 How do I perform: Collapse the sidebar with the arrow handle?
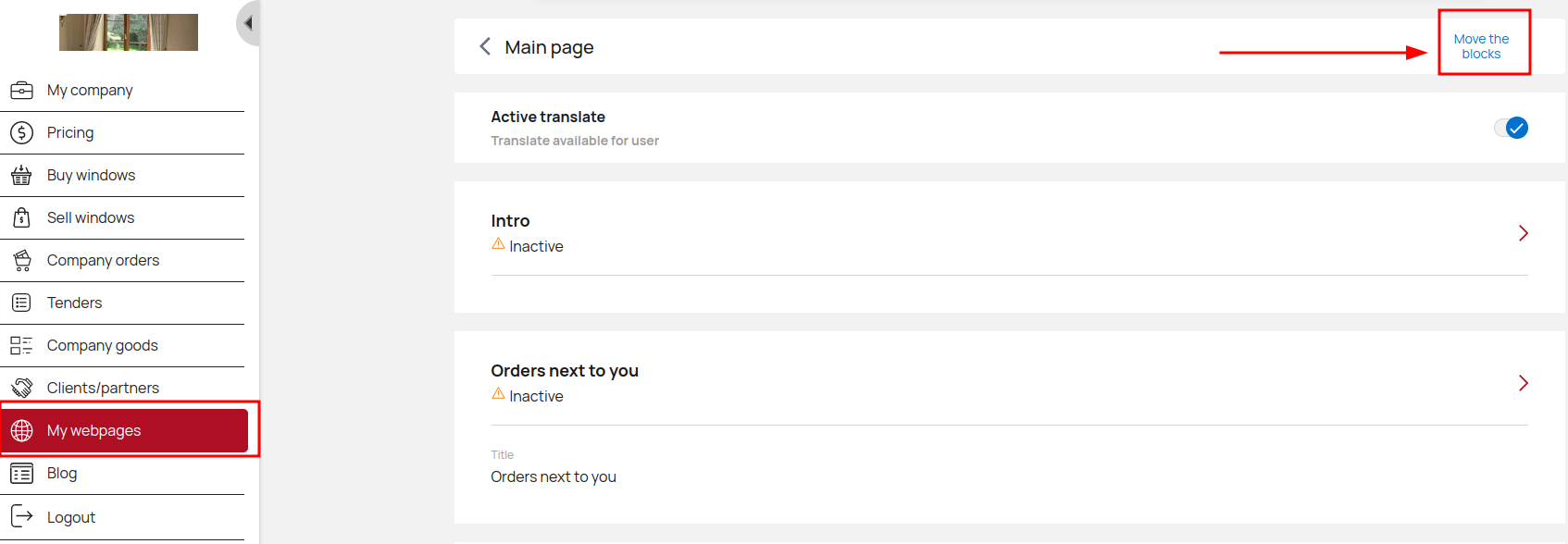pyautogui.click(x=247, y=23)
